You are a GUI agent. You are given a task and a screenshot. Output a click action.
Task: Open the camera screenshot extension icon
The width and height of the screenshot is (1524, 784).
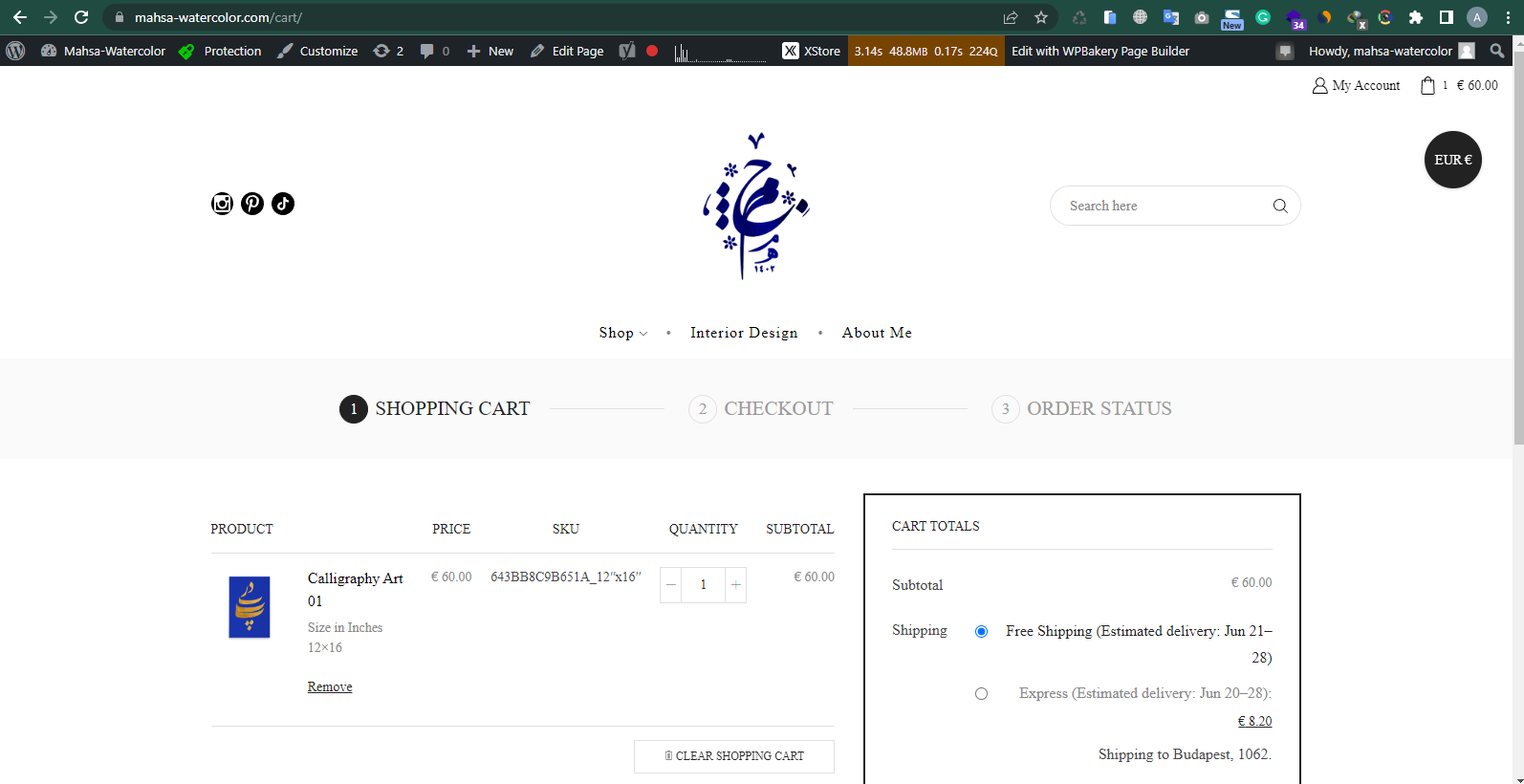pyautogui.click(x=1202, y=17)
